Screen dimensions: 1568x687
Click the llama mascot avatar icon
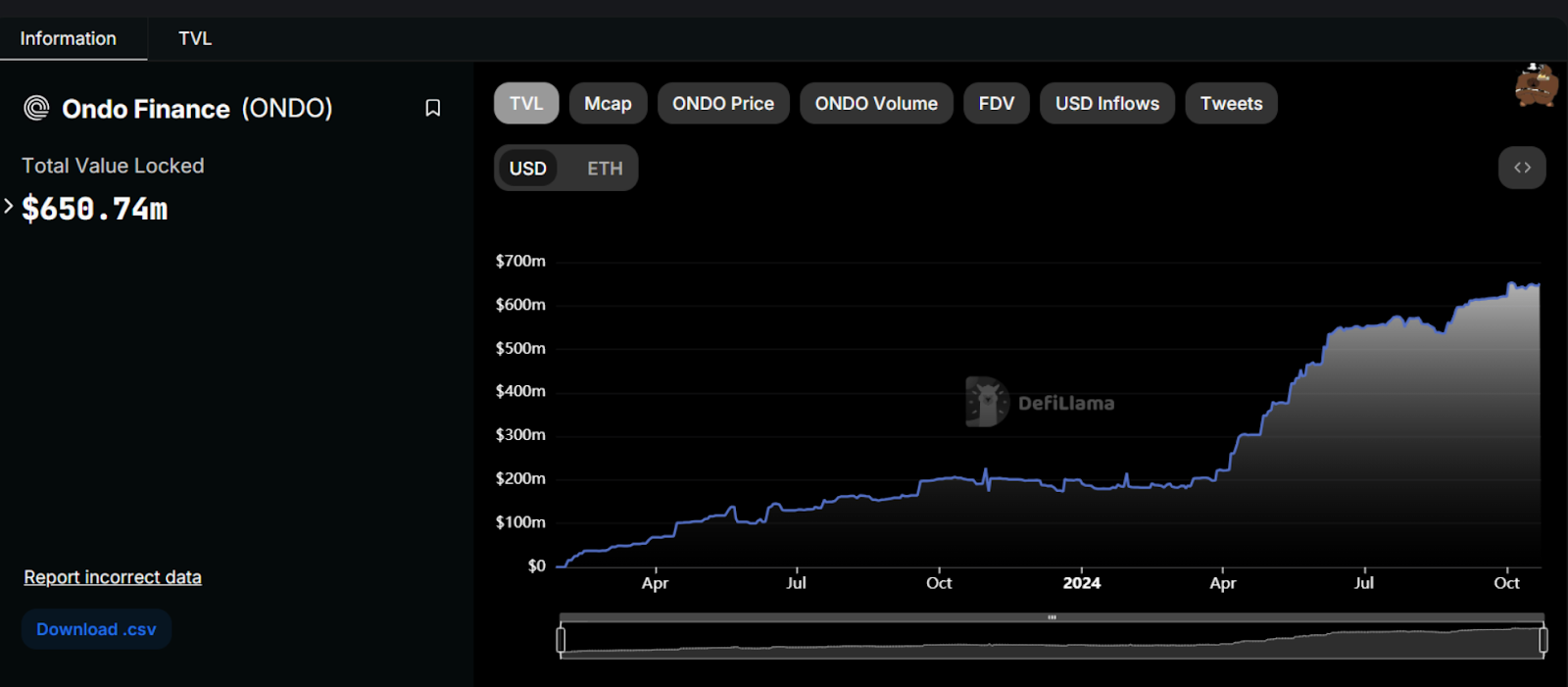1536,85
